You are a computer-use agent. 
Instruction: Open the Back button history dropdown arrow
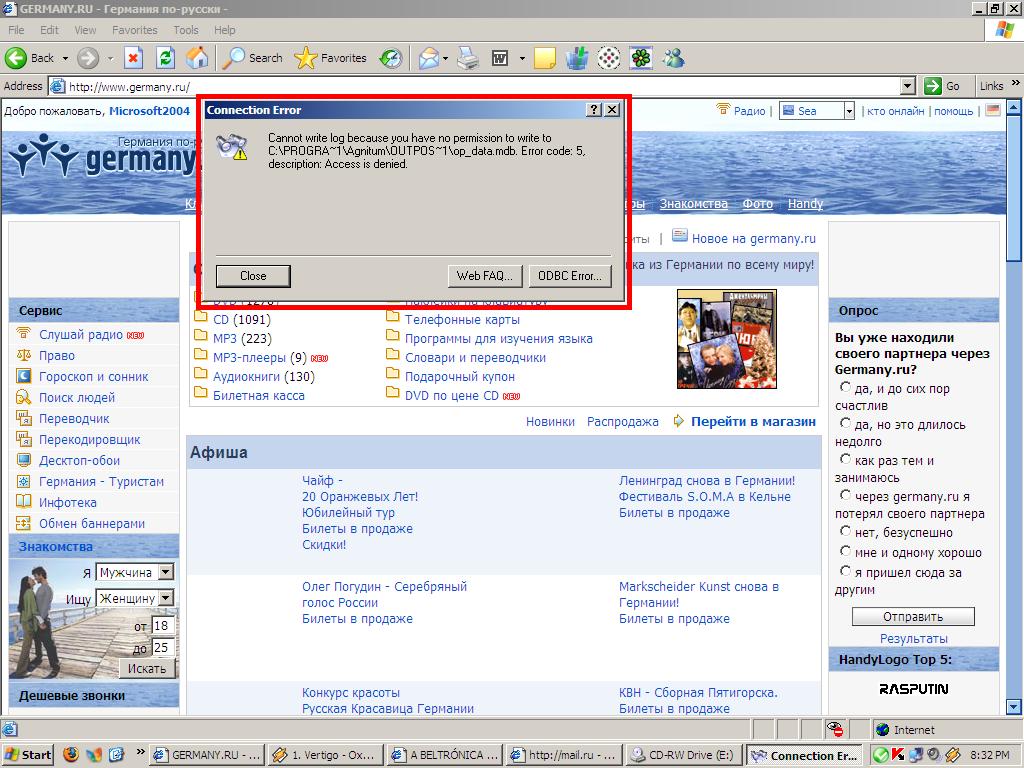coord(65,59)
